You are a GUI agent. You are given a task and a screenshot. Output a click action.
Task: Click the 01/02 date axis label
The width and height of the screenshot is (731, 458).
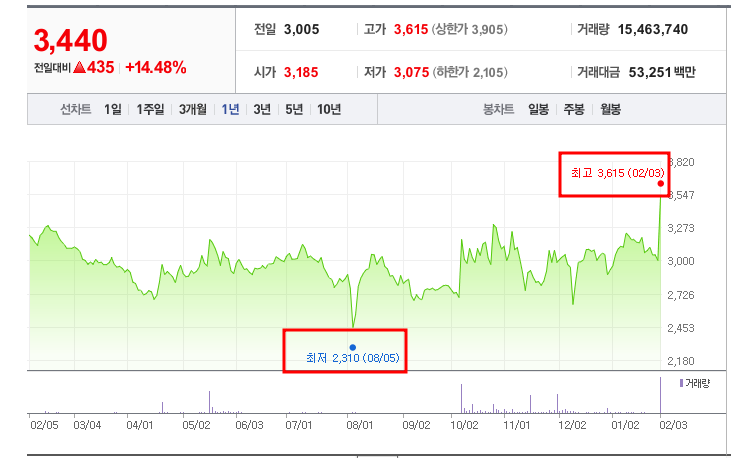[x=626, y=425]
